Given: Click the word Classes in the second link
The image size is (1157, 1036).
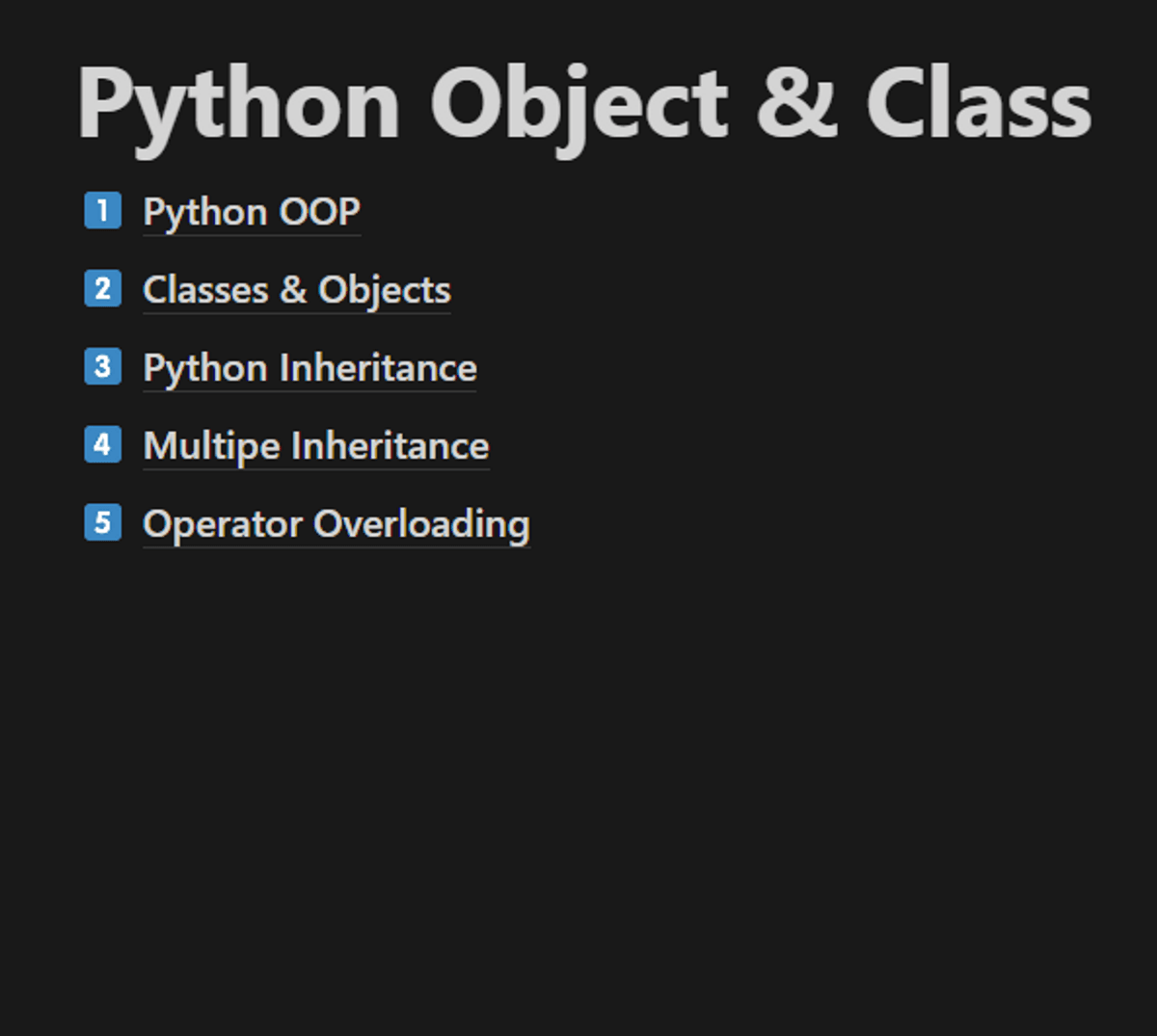Looking at the screenshot, I should [205, 290].
